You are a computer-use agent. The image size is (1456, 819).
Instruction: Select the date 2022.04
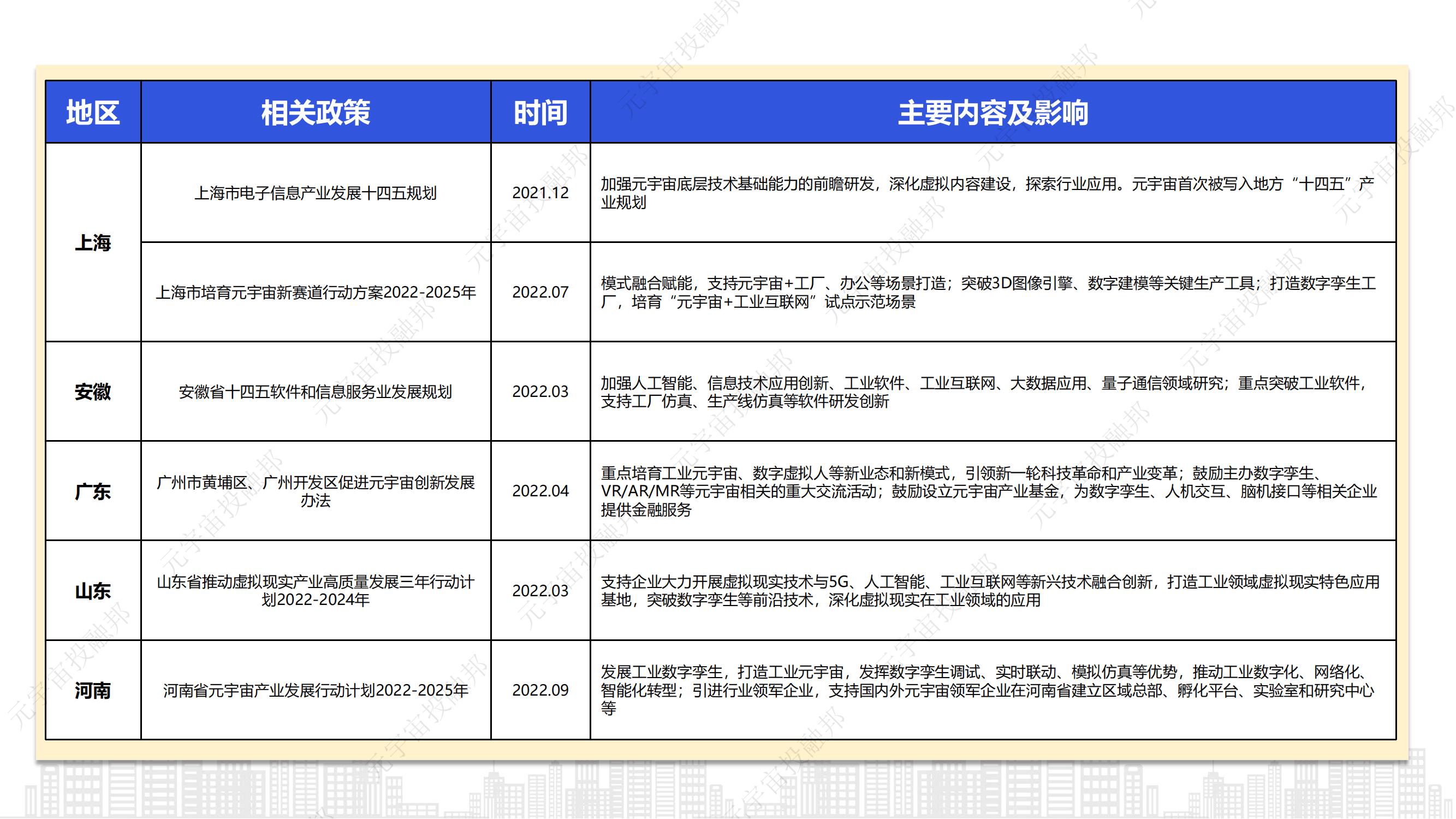click(x=540, y=491)
